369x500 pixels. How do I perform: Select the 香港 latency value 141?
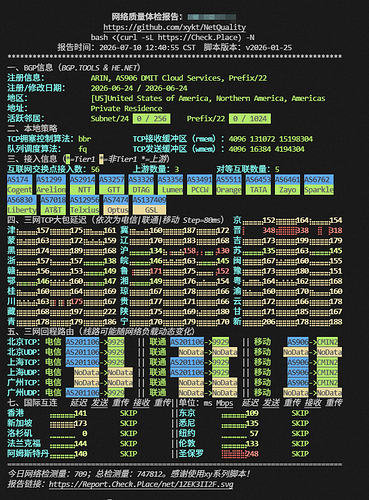(x=80, y=413)
